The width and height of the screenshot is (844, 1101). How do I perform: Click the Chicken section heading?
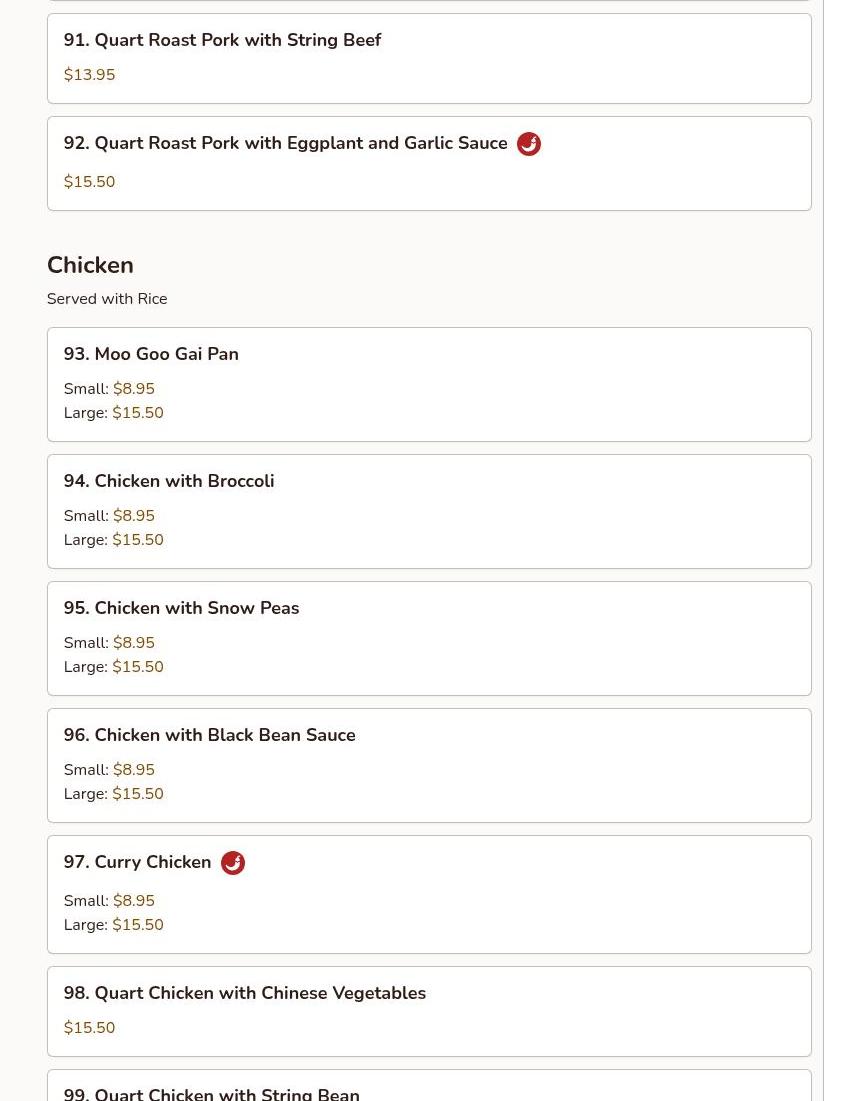(x=90, y=265)
